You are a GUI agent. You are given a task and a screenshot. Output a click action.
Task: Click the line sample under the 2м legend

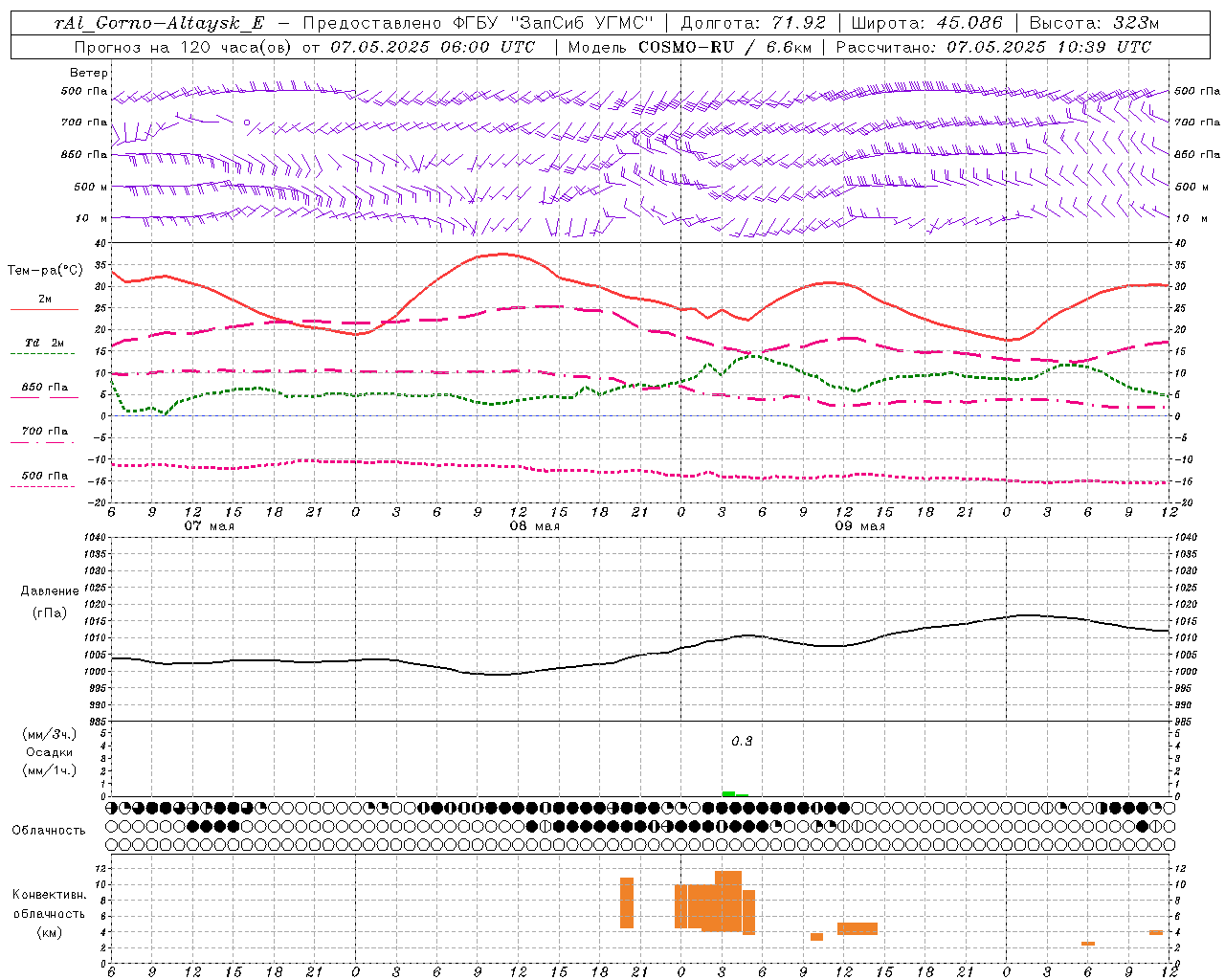tap(44, 310)
